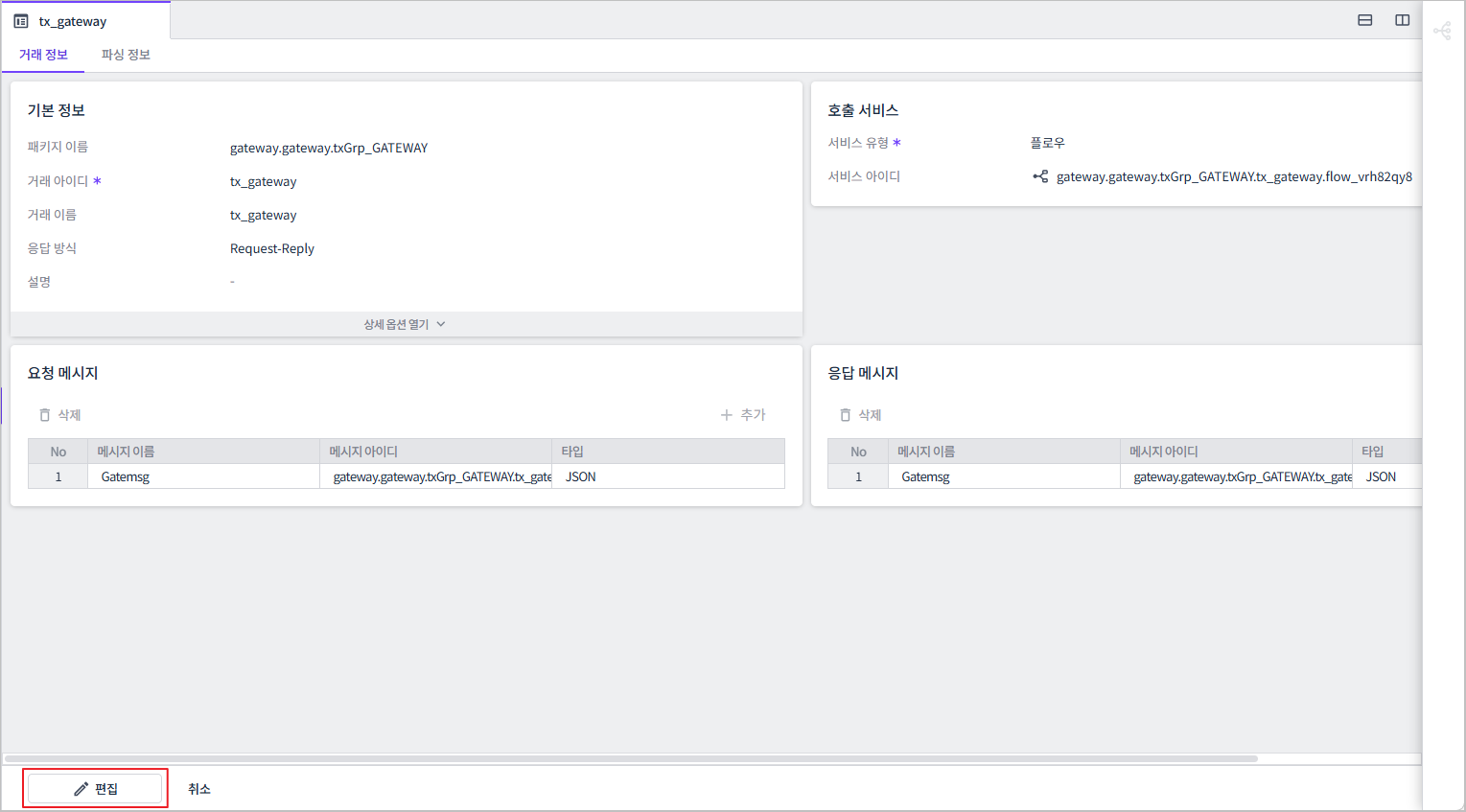This screenshot has width=1466, height=812.
Task: Click the 거래 아이디 value tx_gateway
Action: coord(264,181)
